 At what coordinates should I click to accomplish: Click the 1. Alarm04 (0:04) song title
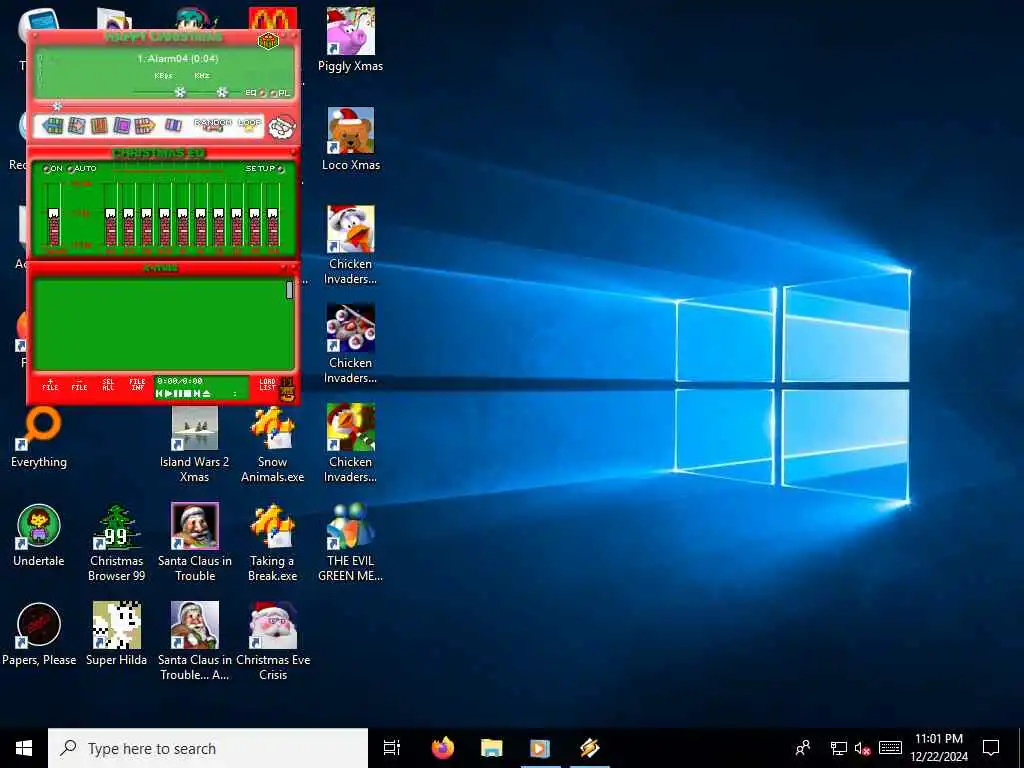[x=178, y=59]
